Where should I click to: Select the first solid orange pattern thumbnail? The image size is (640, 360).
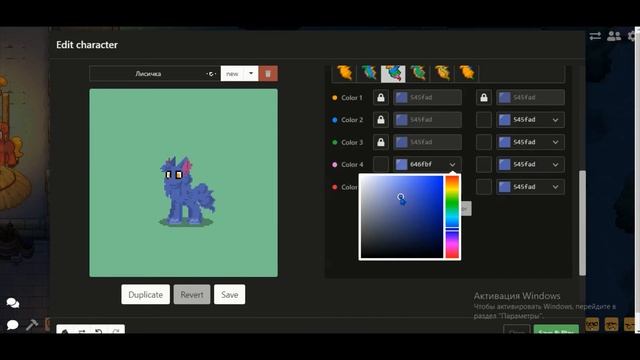344,73
